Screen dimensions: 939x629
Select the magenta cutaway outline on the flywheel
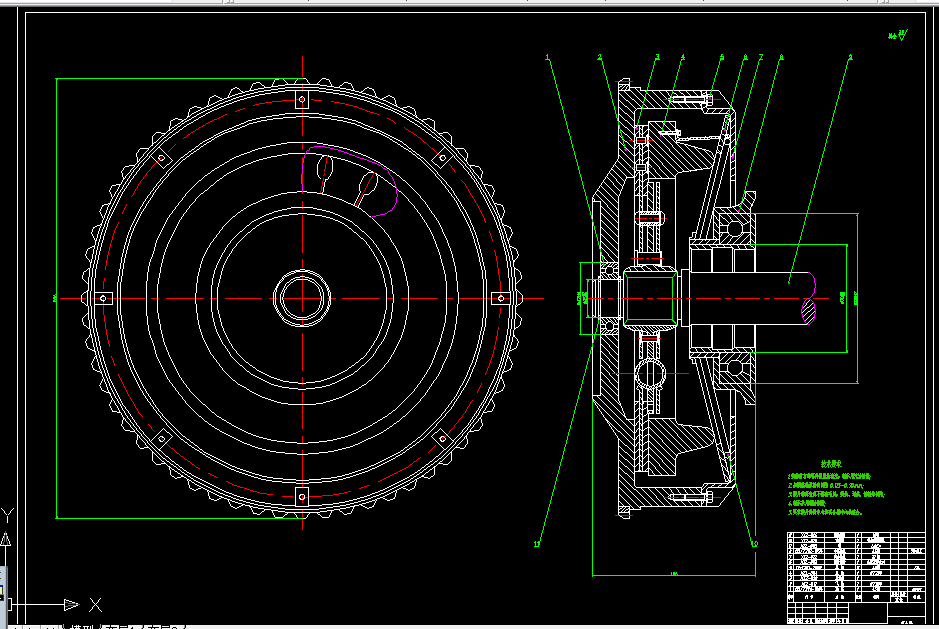[349, 180]
